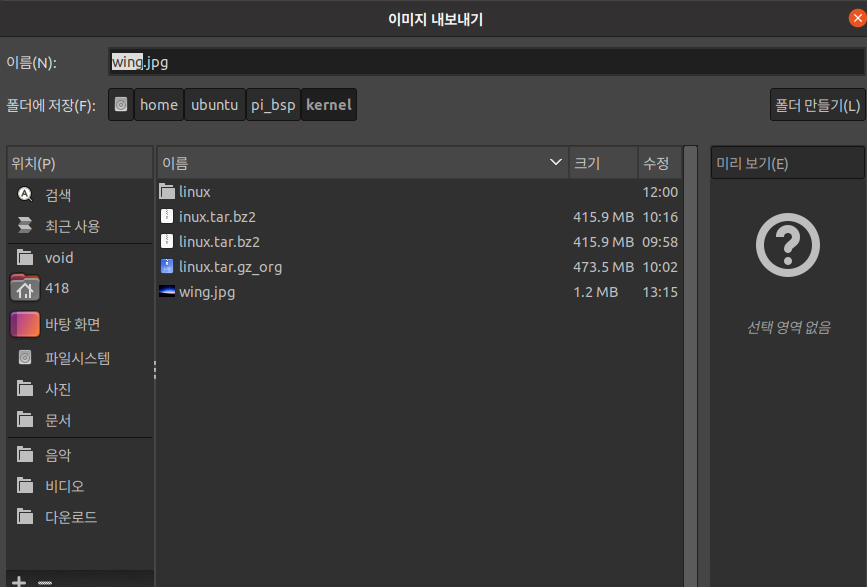The width and height of the screenshot is (867, 587).
Task: Go to pi_bsp in the path bar
Action: click(x=273, y=104)
